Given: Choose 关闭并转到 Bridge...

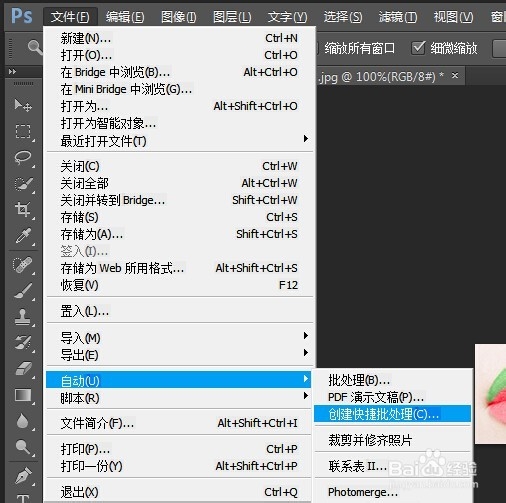Looking at the screenshot, I should 179,200.
